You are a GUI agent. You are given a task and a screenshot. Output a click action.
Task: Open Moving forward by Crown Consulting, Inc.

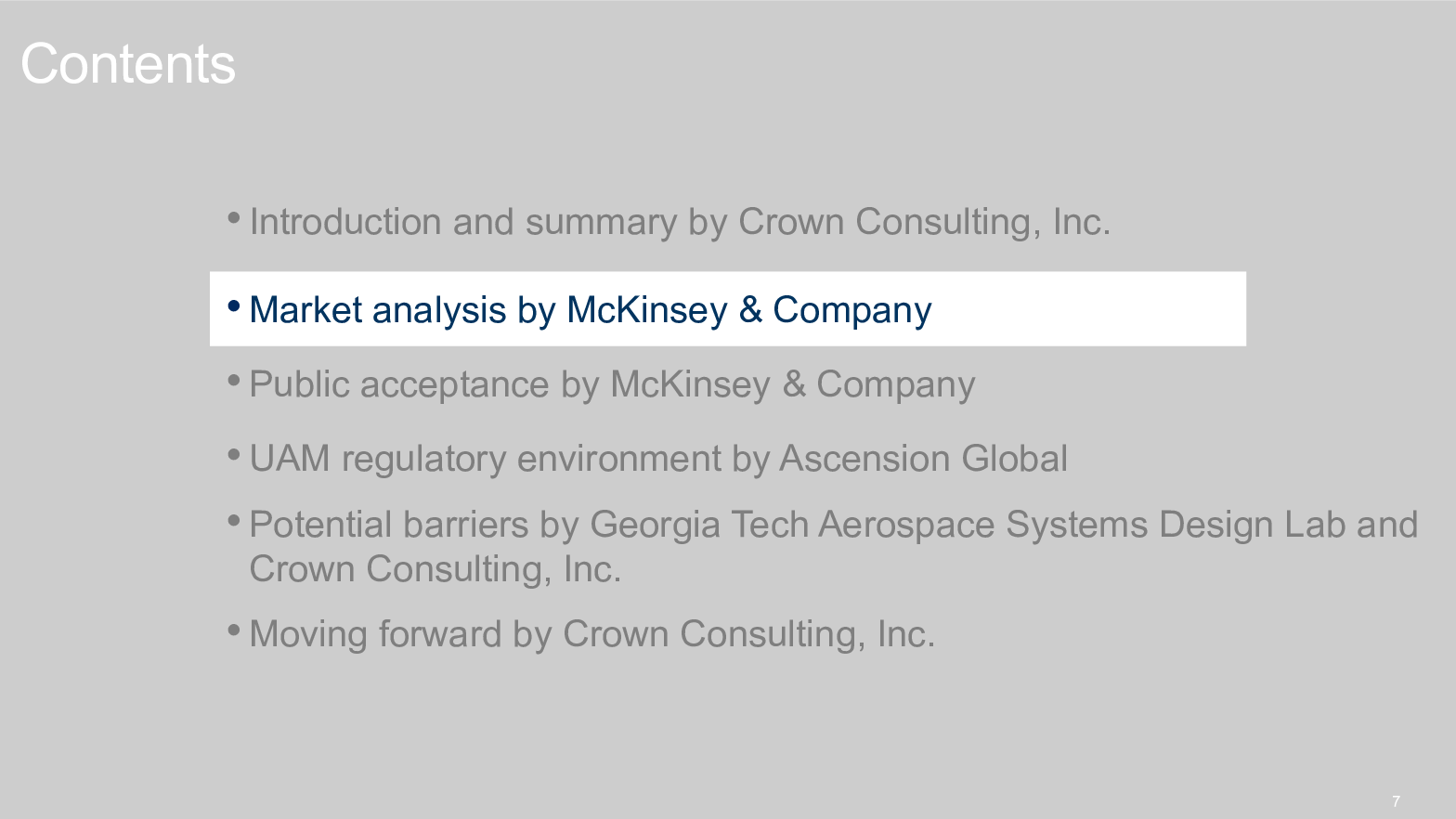pyautogui.click(x=591, y=634)
